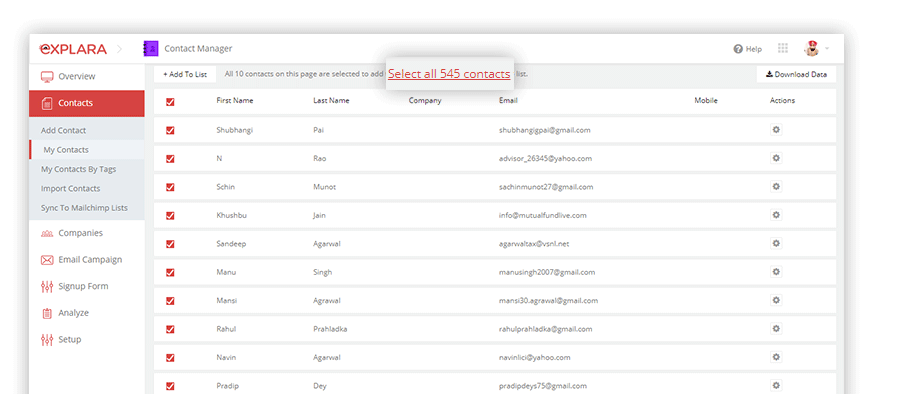The image size is (900, 405).
Task: Click first name Khushbu cell
Action: click(x=231, y=215)
